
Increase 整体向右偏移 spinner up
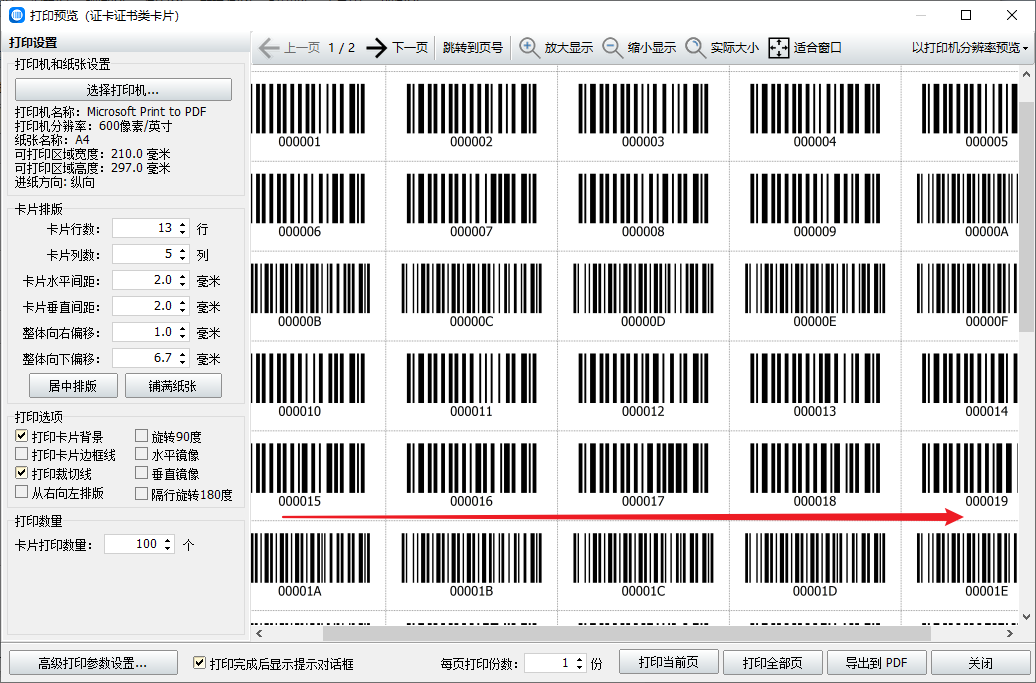click(x=183, y=328)
